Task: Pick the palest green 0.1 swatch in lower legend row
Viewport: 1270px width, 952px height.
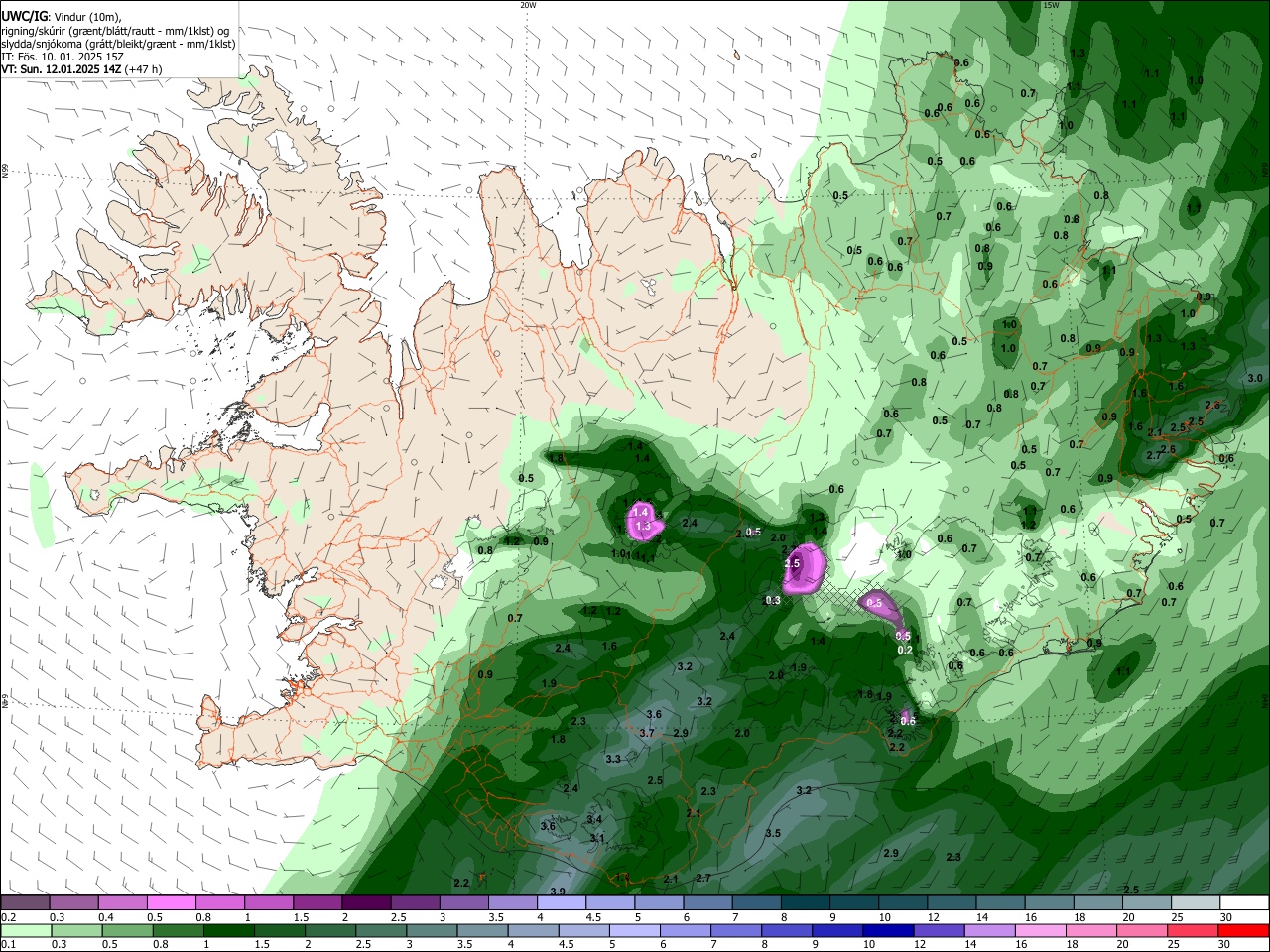Action: tap(25, 930)
